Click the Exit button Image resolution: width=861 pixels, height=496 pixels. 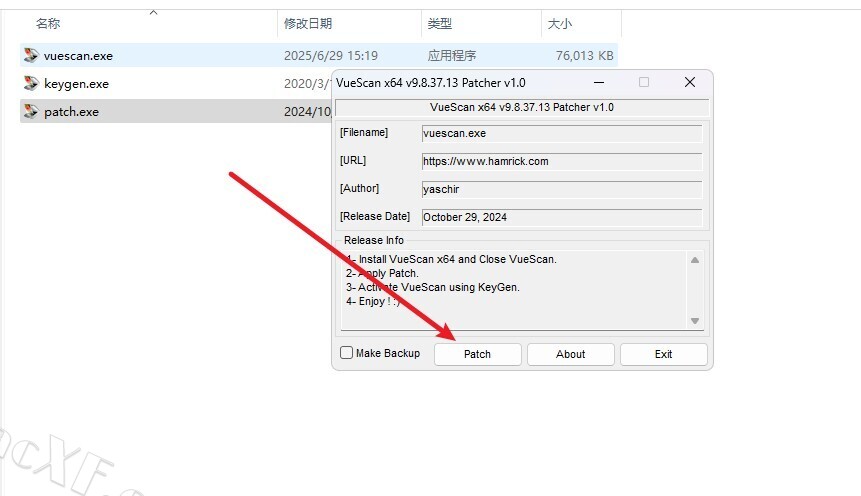point(663,354)
